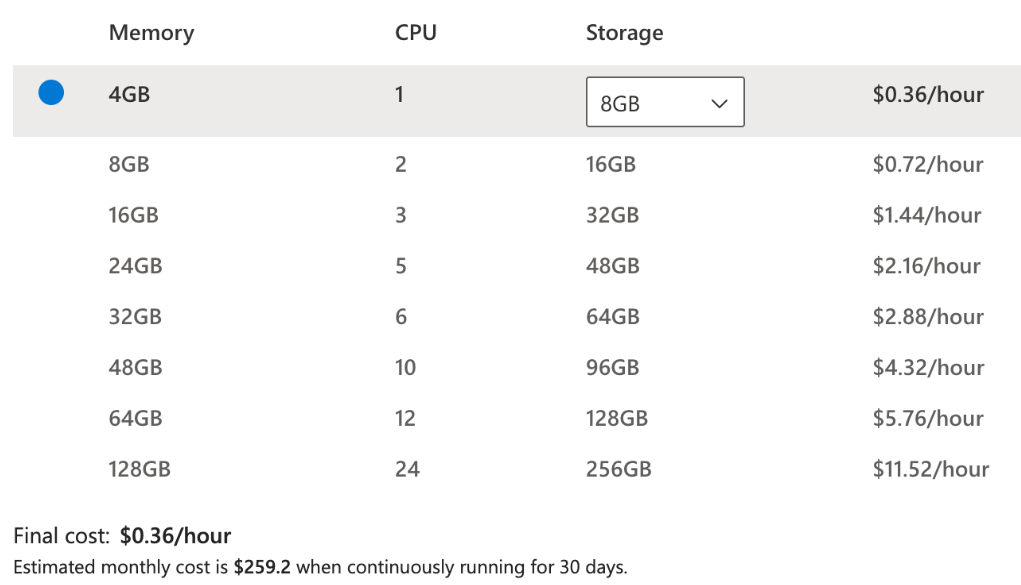Click the $2.16/hour price
Screen dimensions: 1021x585
(927, 266)
